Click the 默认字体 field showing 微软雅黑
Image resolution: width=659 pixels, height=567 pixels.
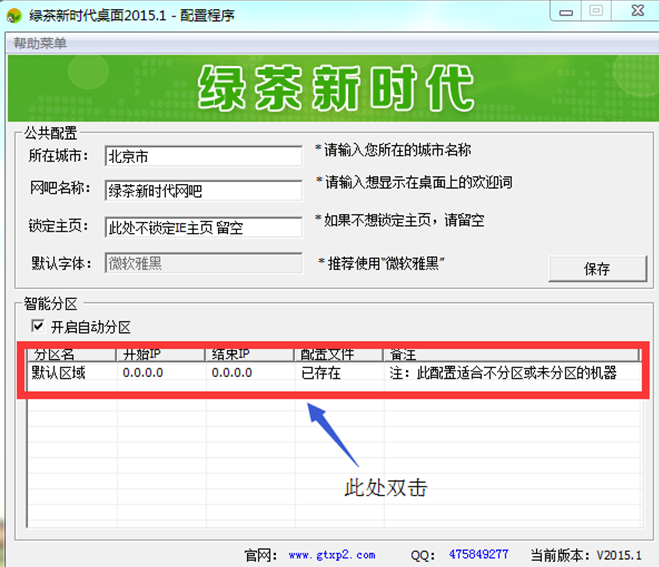203,263
